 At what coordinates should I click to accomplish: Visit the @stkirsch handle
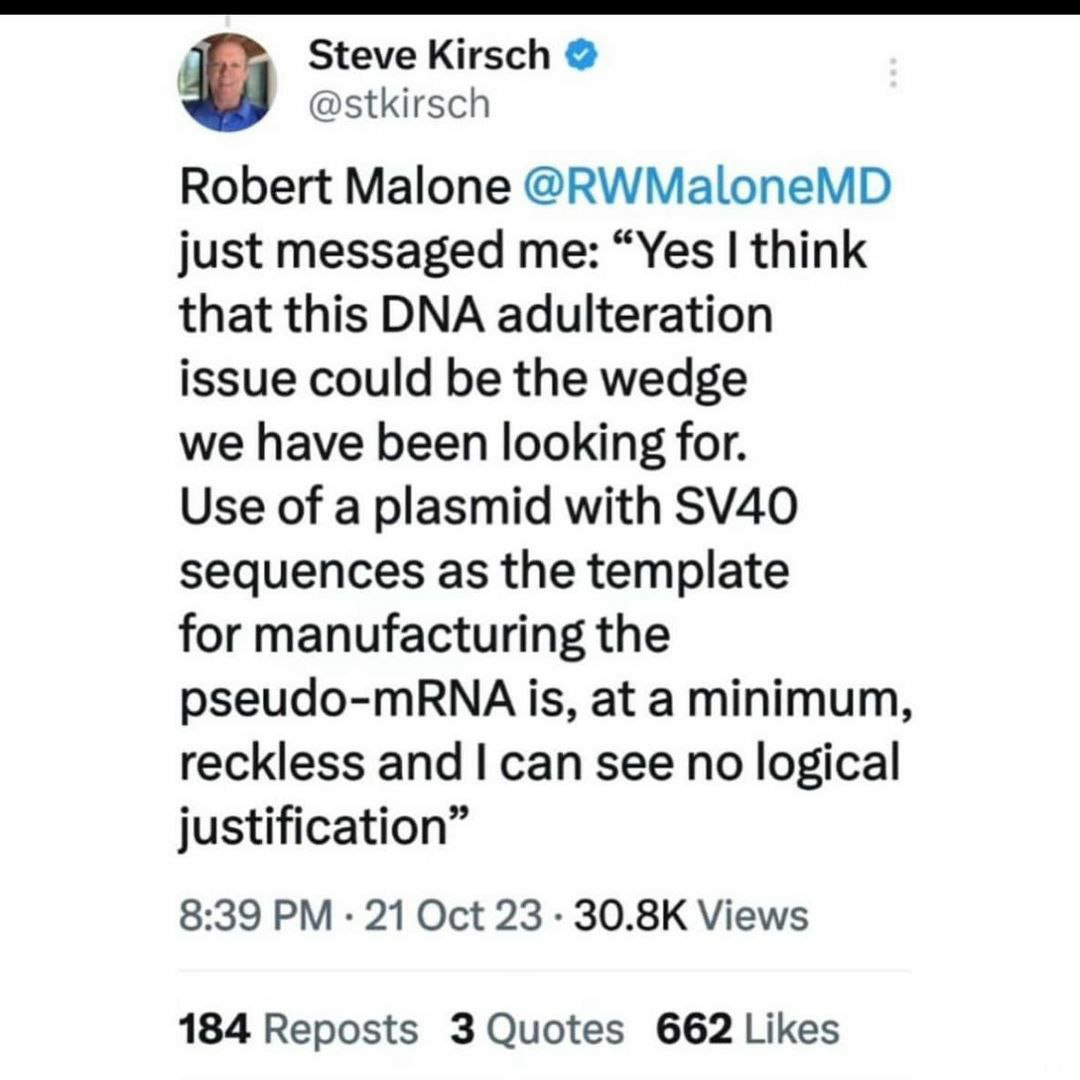click(399, 104)
